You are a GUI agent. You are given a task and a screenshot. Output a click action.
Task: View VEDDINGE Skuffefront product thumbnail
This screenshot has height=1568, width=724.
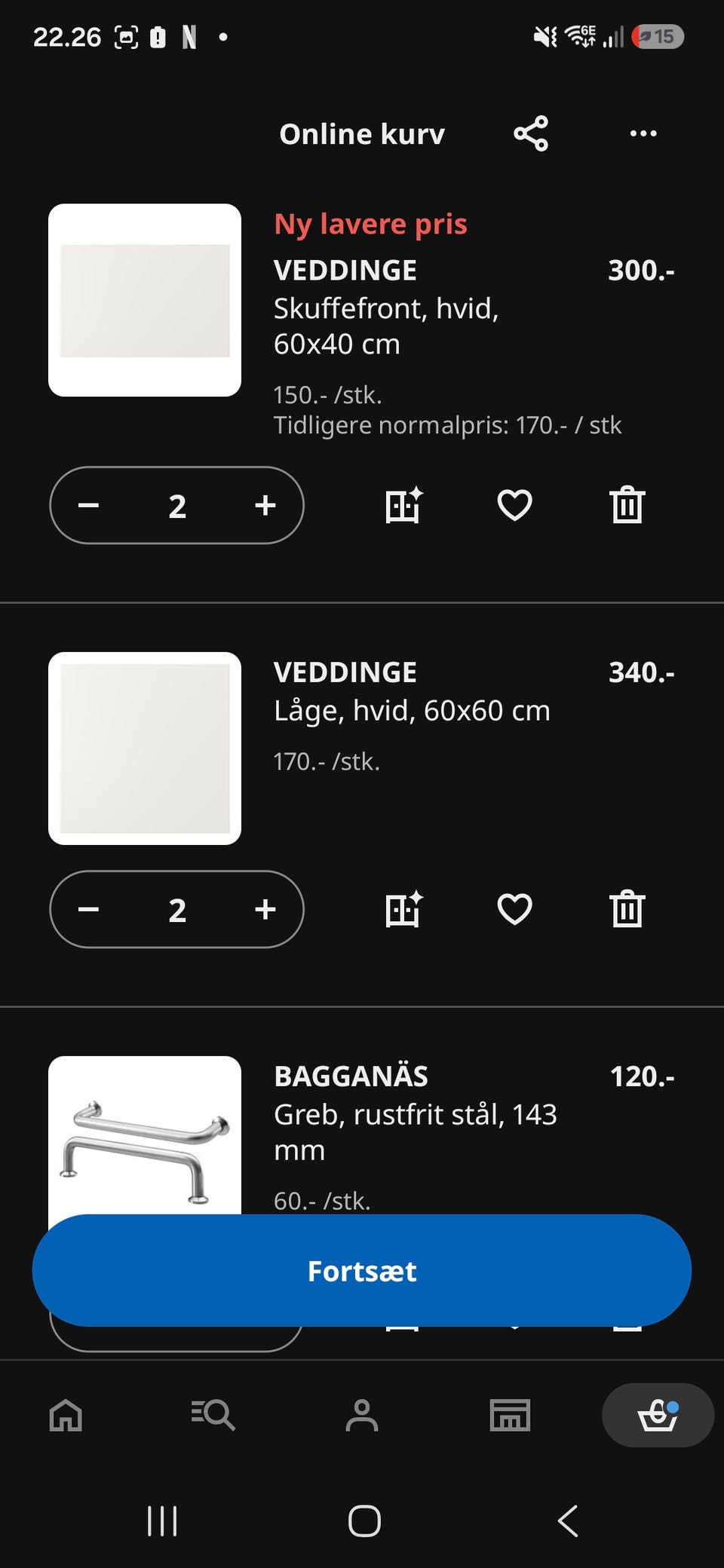click(145, 300)
